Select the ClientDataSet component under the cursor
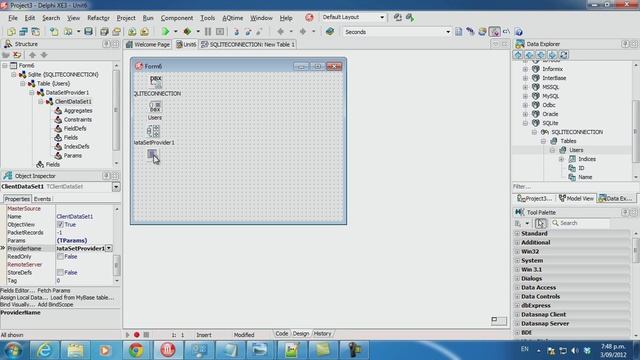Screen dimensions: 640x360 coord(152,155)
